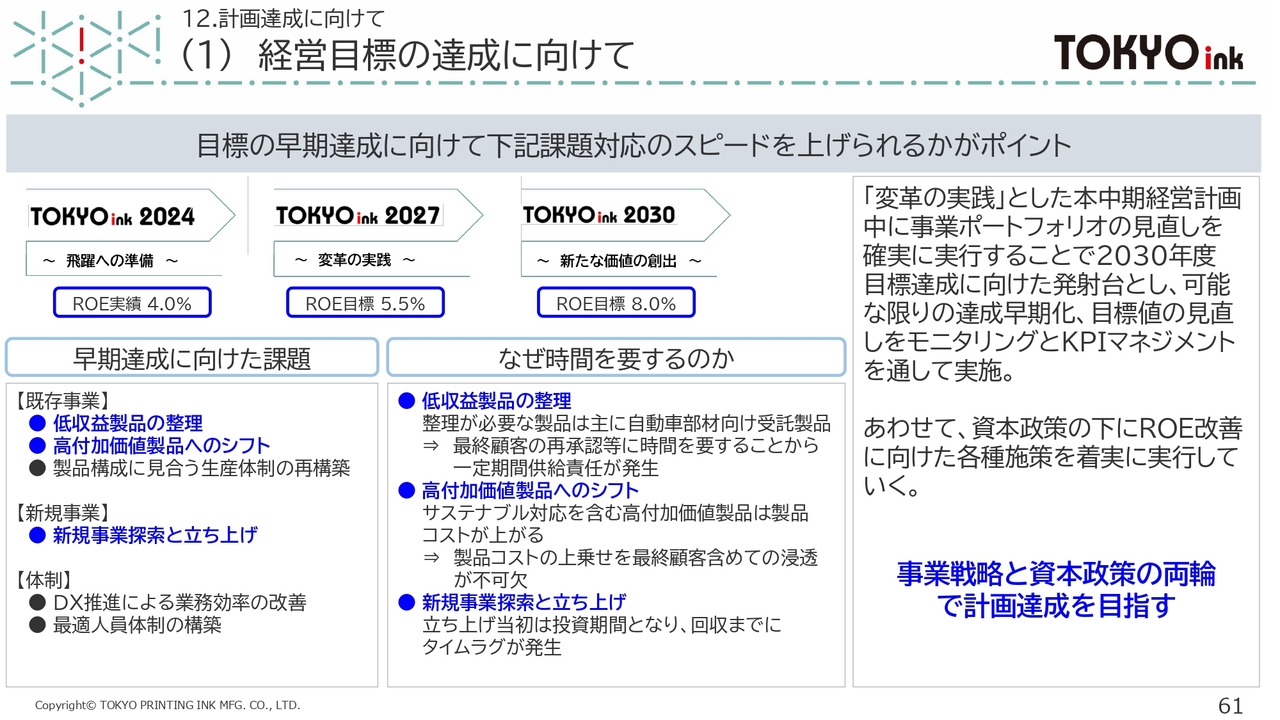Click the section label '12.計画達成に向けて'
Viewport: 1280px width, 720px height.
click(285, 17)
